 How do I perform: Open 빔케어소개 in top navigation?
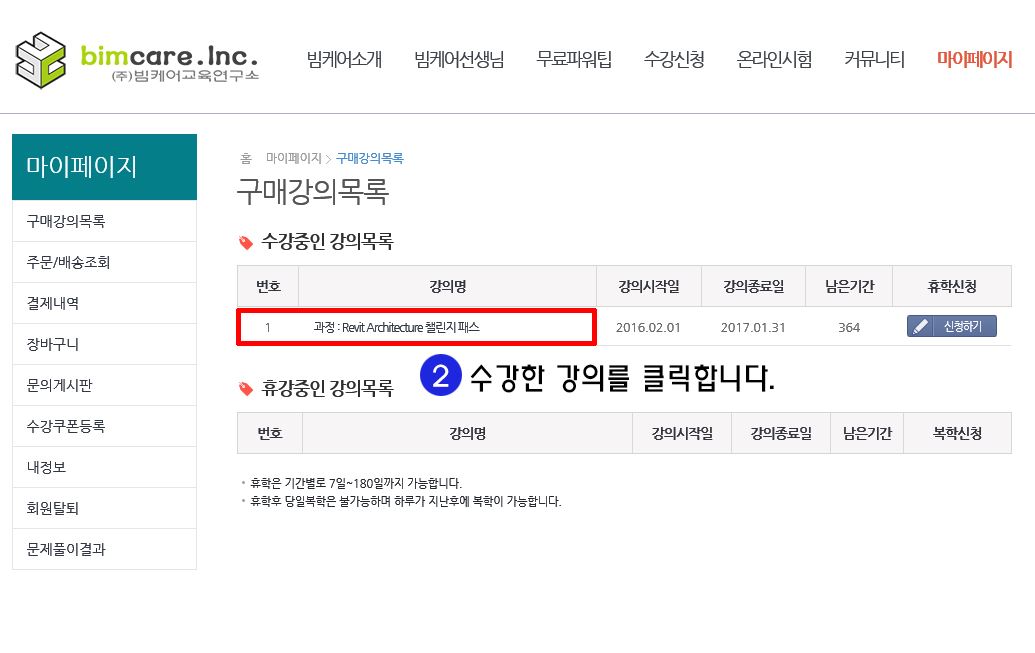(344, 59)
